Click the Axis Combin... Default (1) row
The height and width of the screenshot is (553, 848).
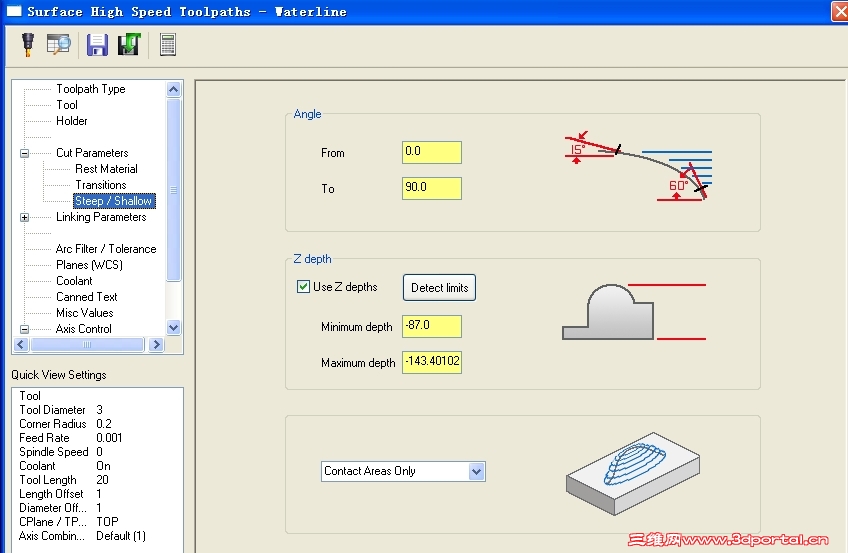click(82, 536)
